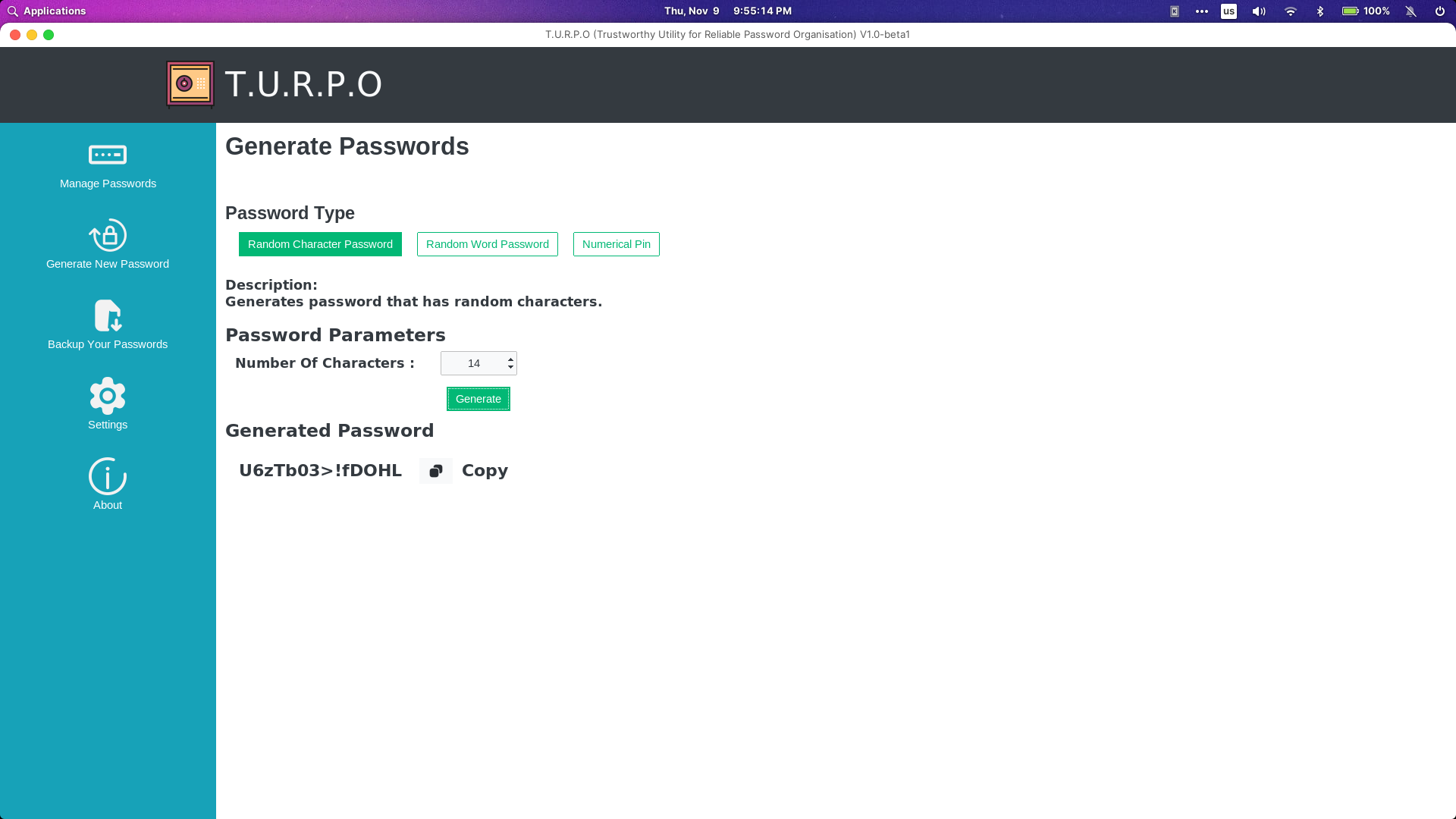Increment the Number Of Characters value

click(x=511, y=359)
